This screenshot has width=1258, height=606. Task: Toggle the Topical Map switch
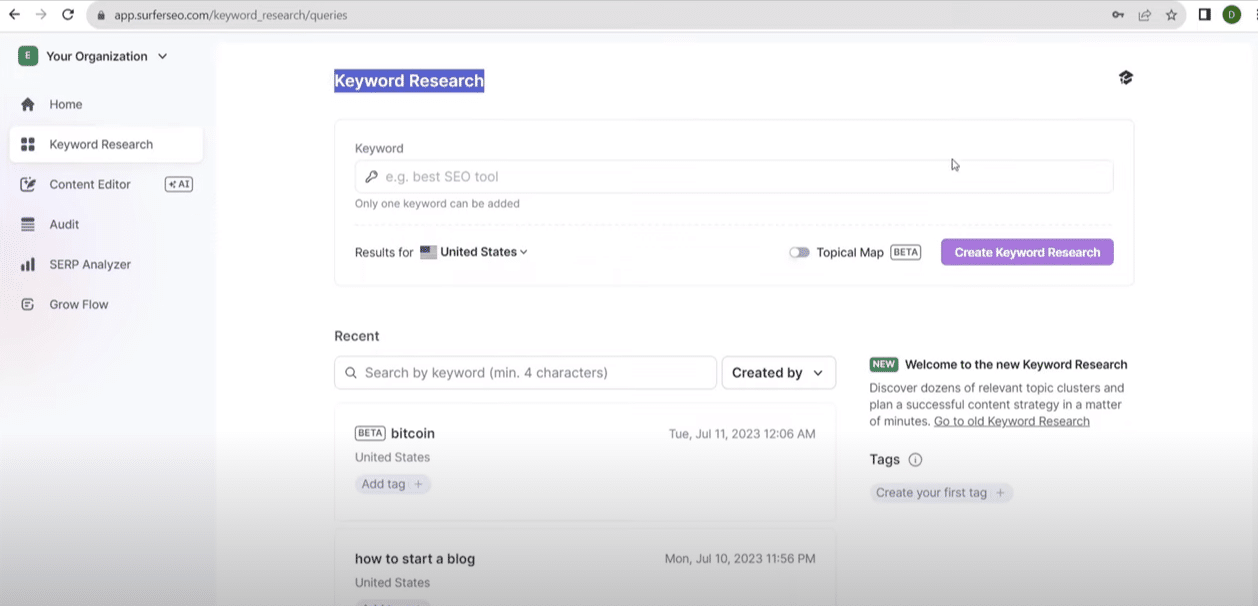click(799, 252)
